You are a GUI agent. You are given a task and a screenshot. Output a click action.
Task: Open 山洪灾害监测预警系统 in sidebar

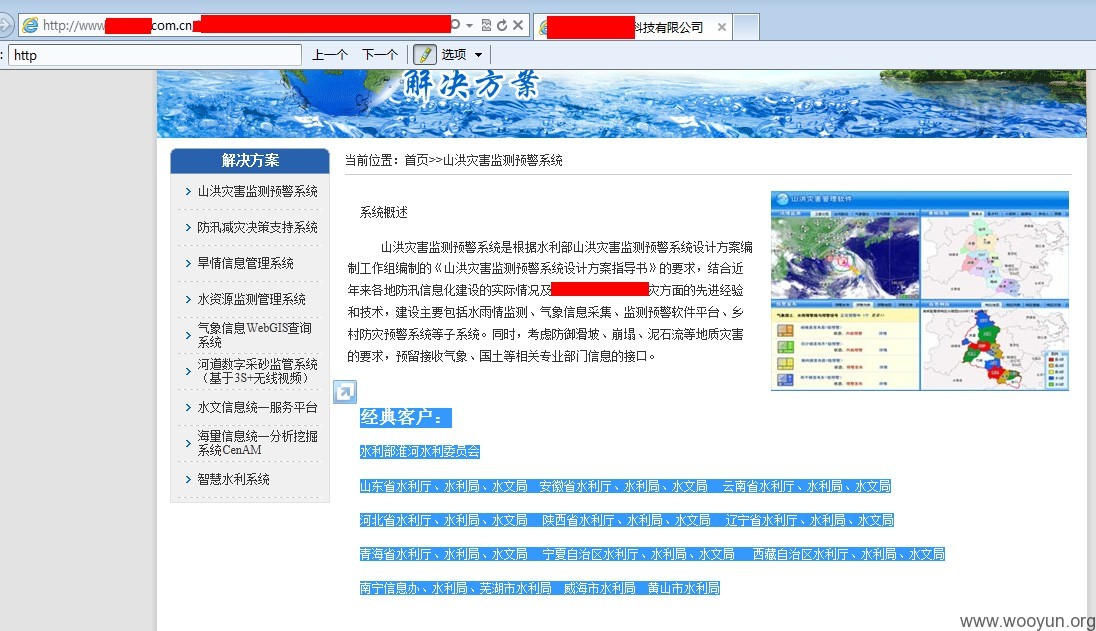pos(257,191)
